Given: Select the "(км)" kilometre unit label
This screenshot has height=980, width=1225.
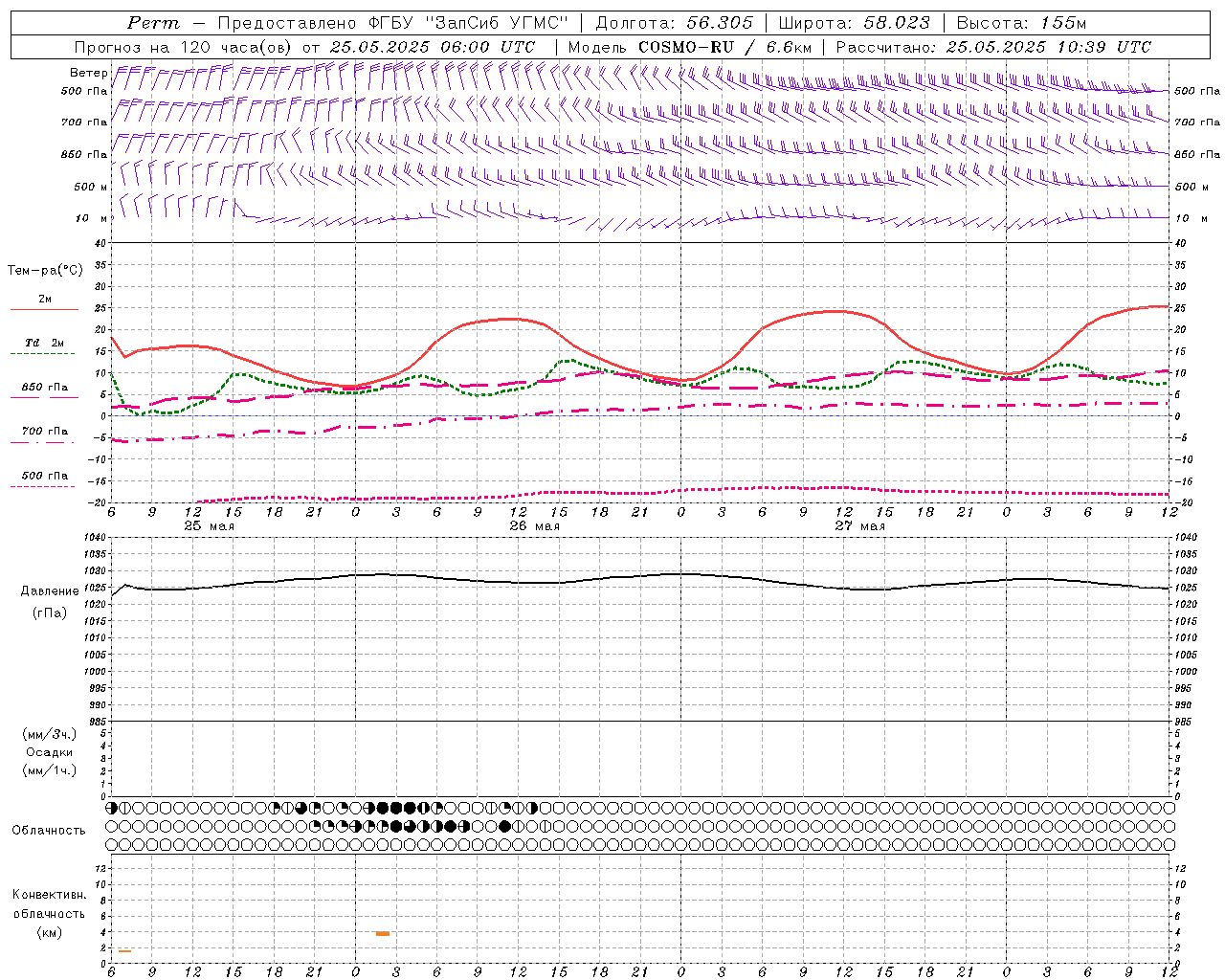Looking at the screenshot, I should [50, 932].
